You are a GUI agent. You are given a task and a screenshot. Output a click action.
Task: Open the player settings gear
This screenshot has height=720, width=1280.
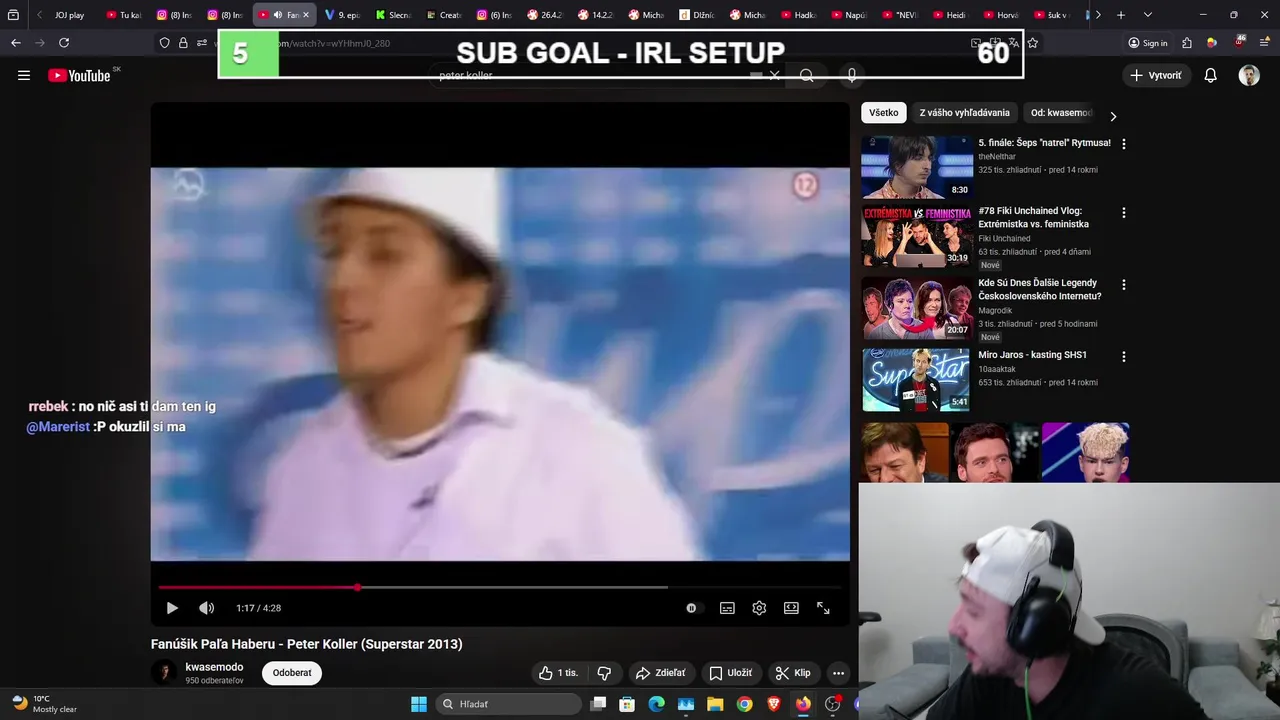click(x=759, y=608)
